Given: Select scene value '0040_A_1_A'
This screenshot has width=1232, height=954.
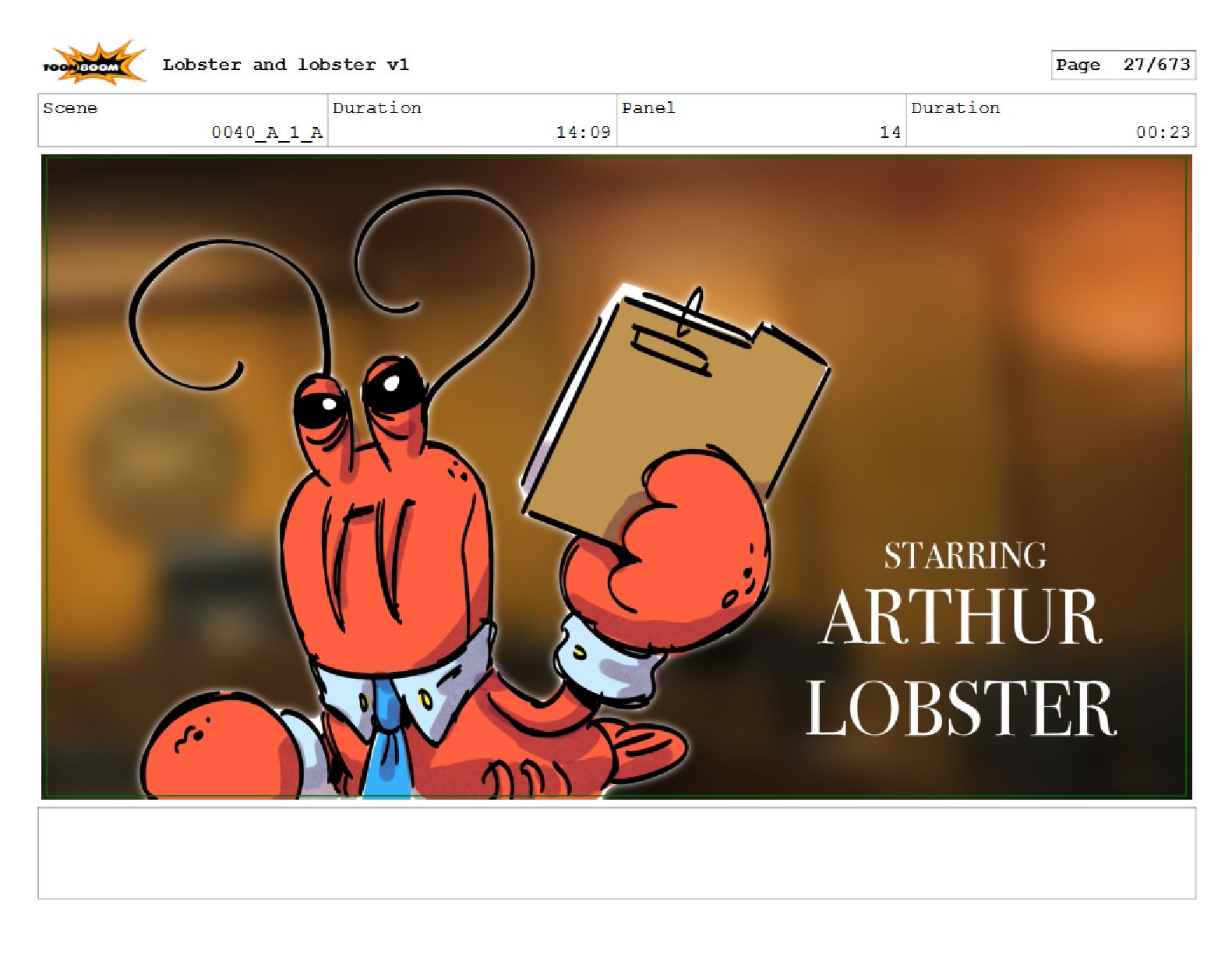Looking at the screenshot, I should tap(267, 132).
